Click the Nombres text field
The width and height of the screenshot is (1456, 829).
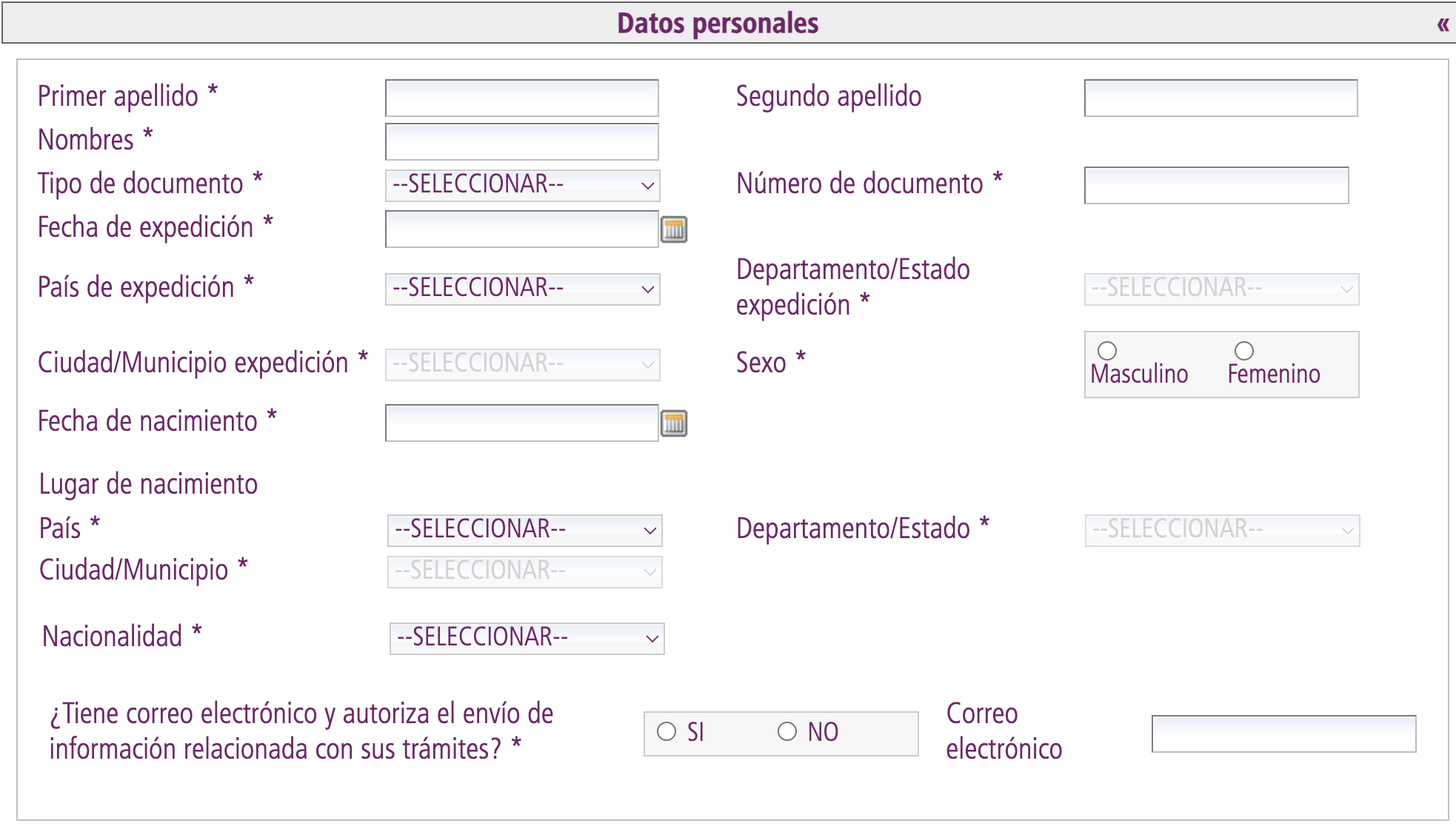point(521,141)
